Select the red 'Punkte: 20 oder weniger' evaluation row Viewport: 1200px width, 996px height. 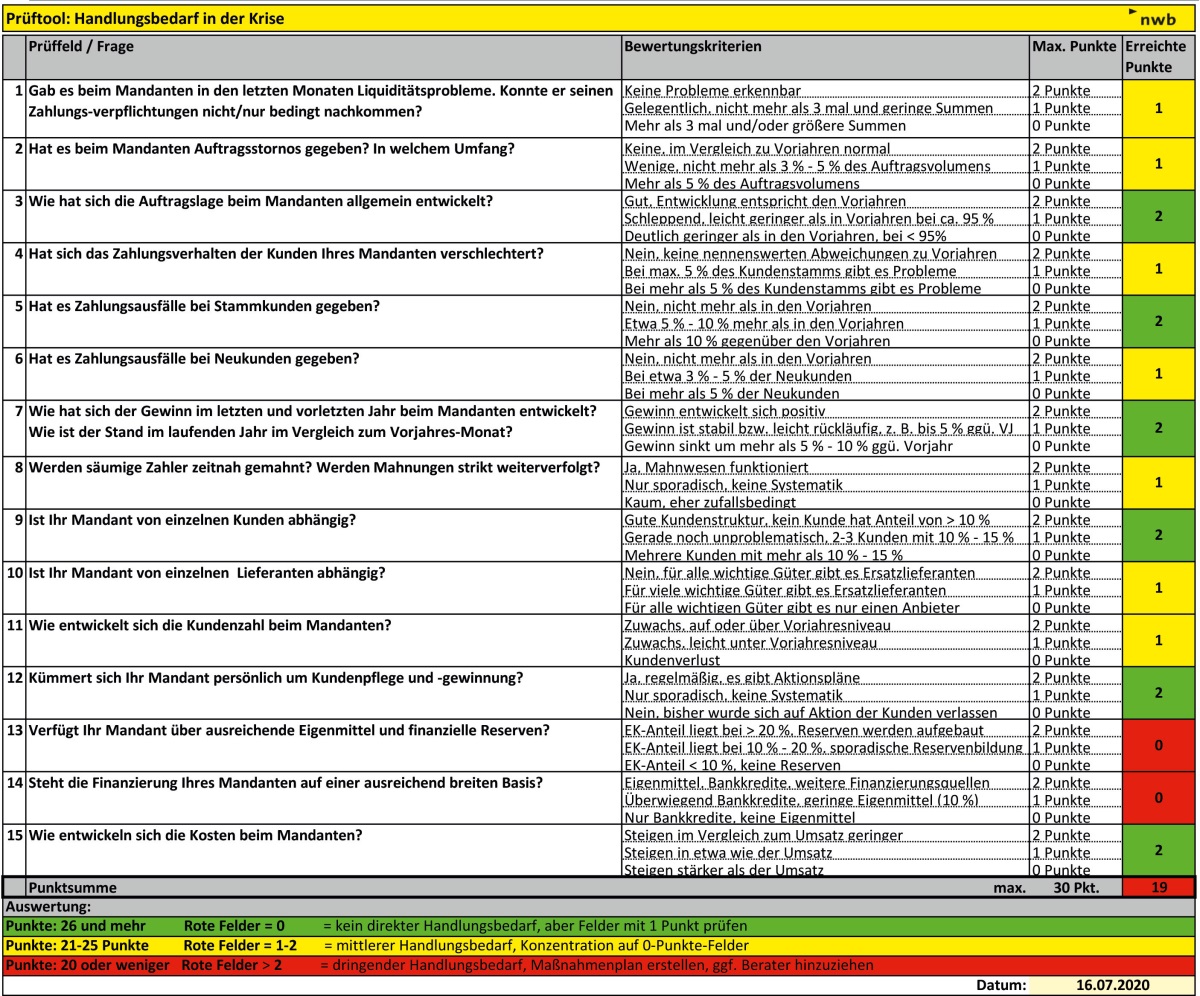point(600,965)
